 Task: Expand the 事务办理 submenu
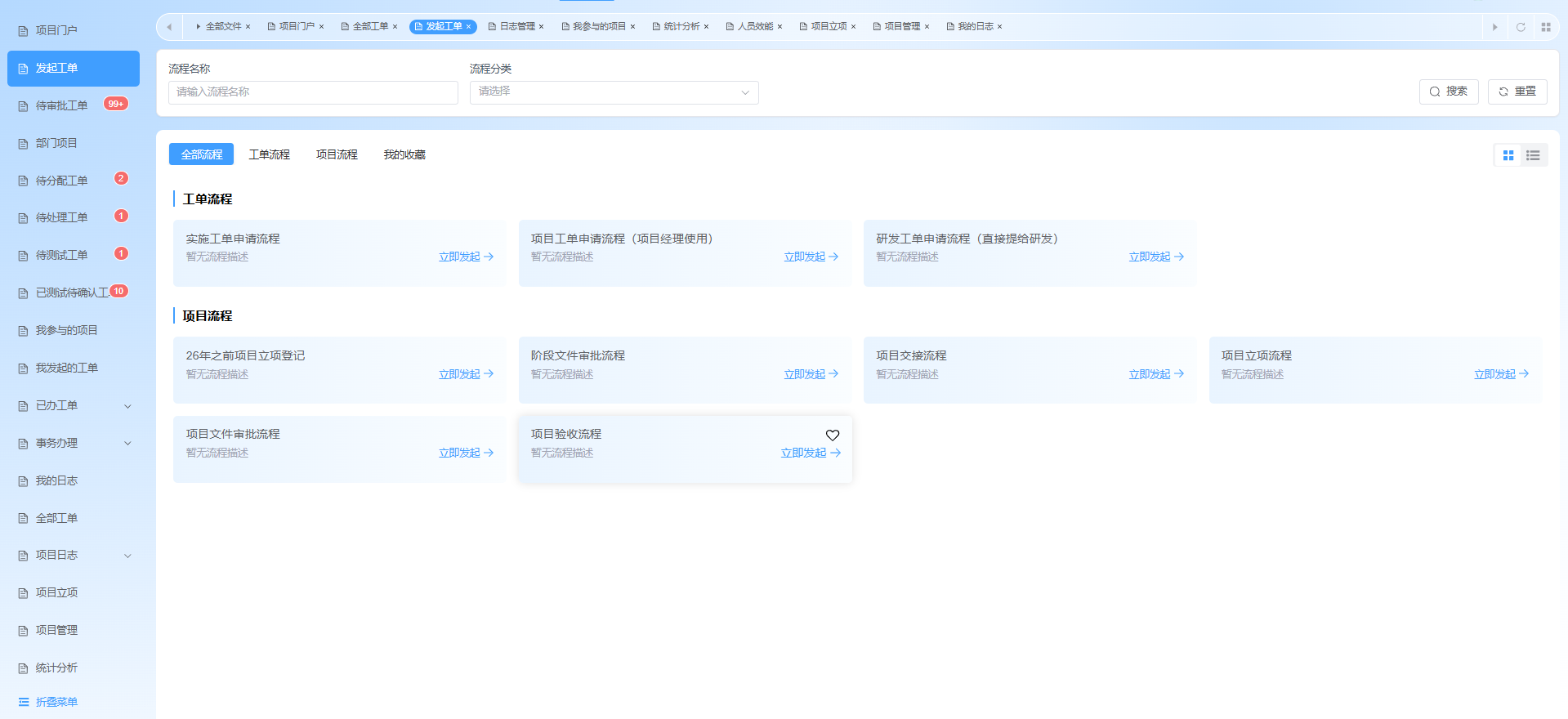127,444
